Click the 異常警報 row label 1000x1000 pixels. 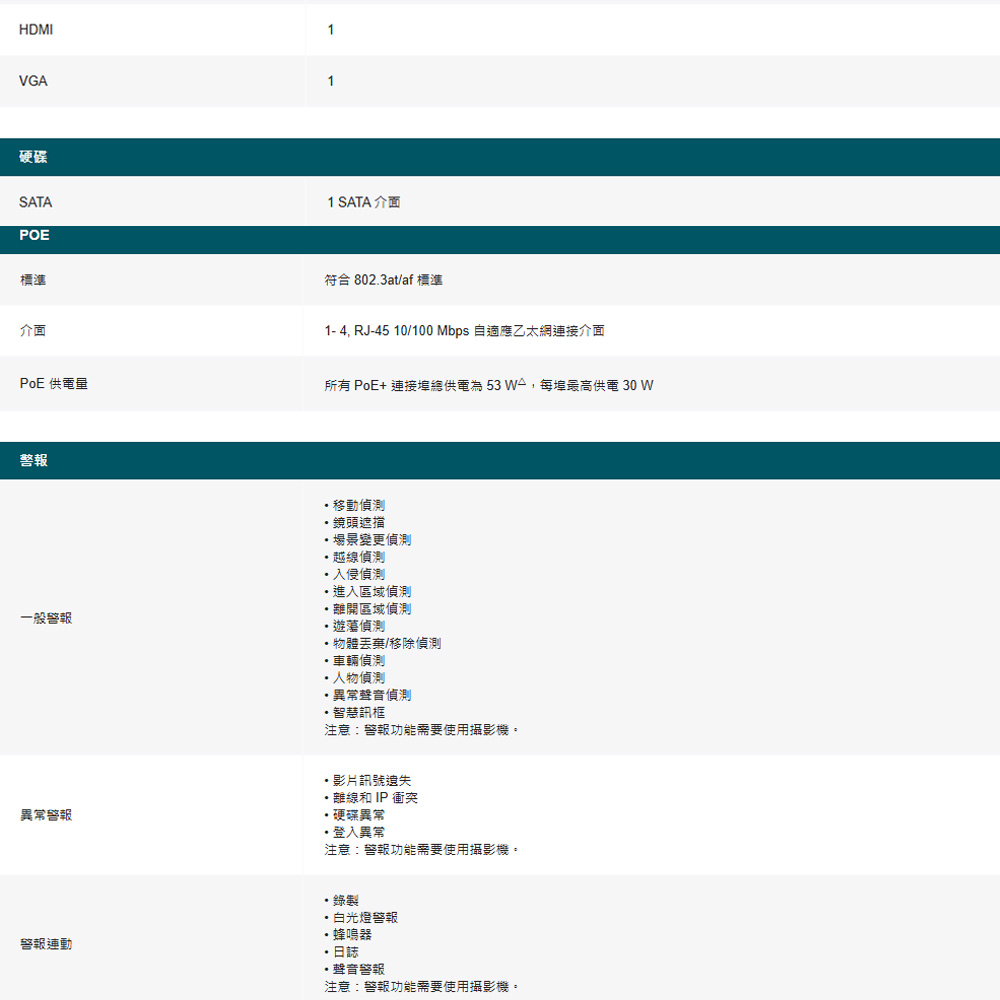pos(46,815)
